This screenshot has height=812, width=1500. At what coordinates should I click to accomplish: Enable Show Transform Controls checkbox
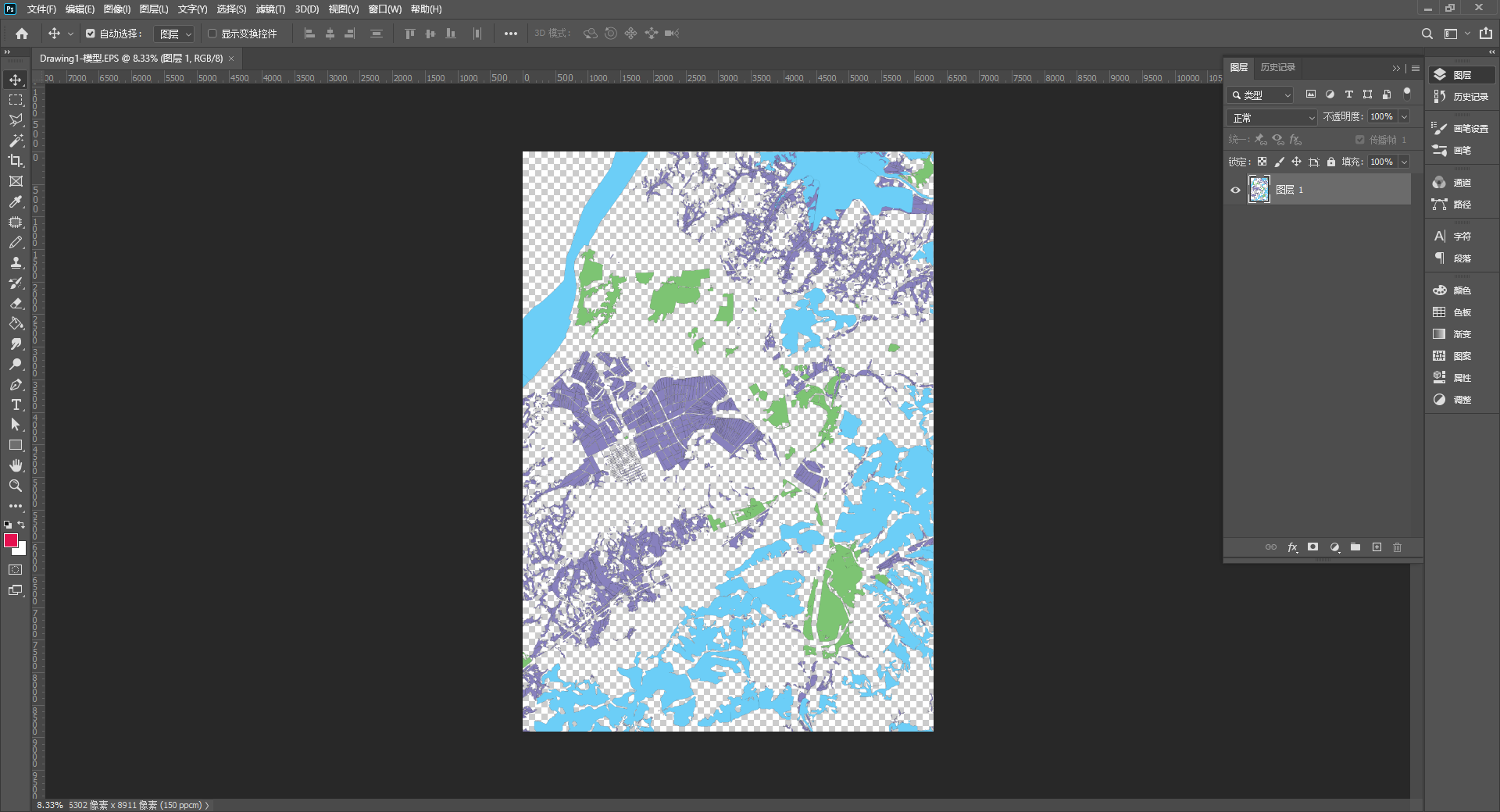coord(212,34)
